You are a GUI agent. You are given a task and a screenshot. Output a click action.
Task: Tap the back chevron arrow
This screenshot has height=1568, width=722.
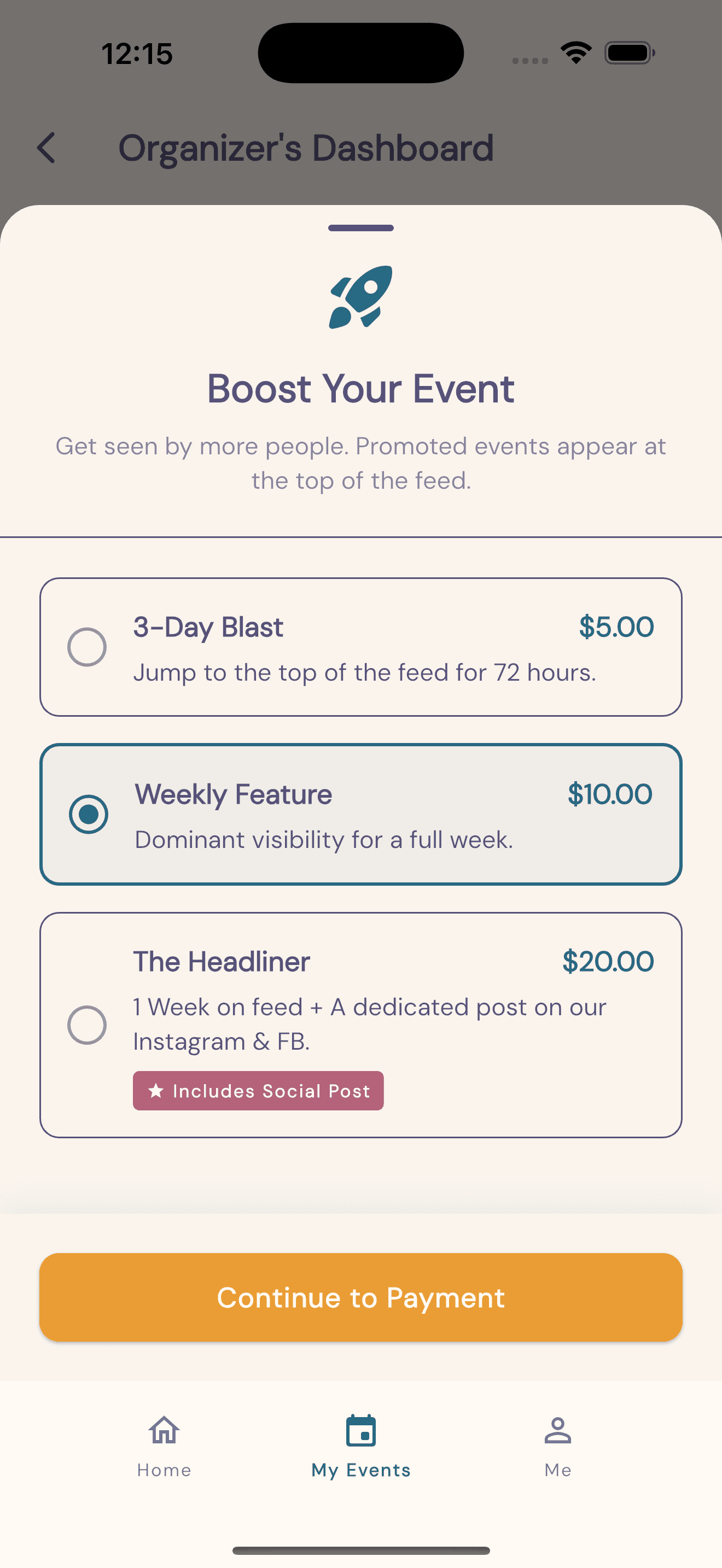[46, 148]
